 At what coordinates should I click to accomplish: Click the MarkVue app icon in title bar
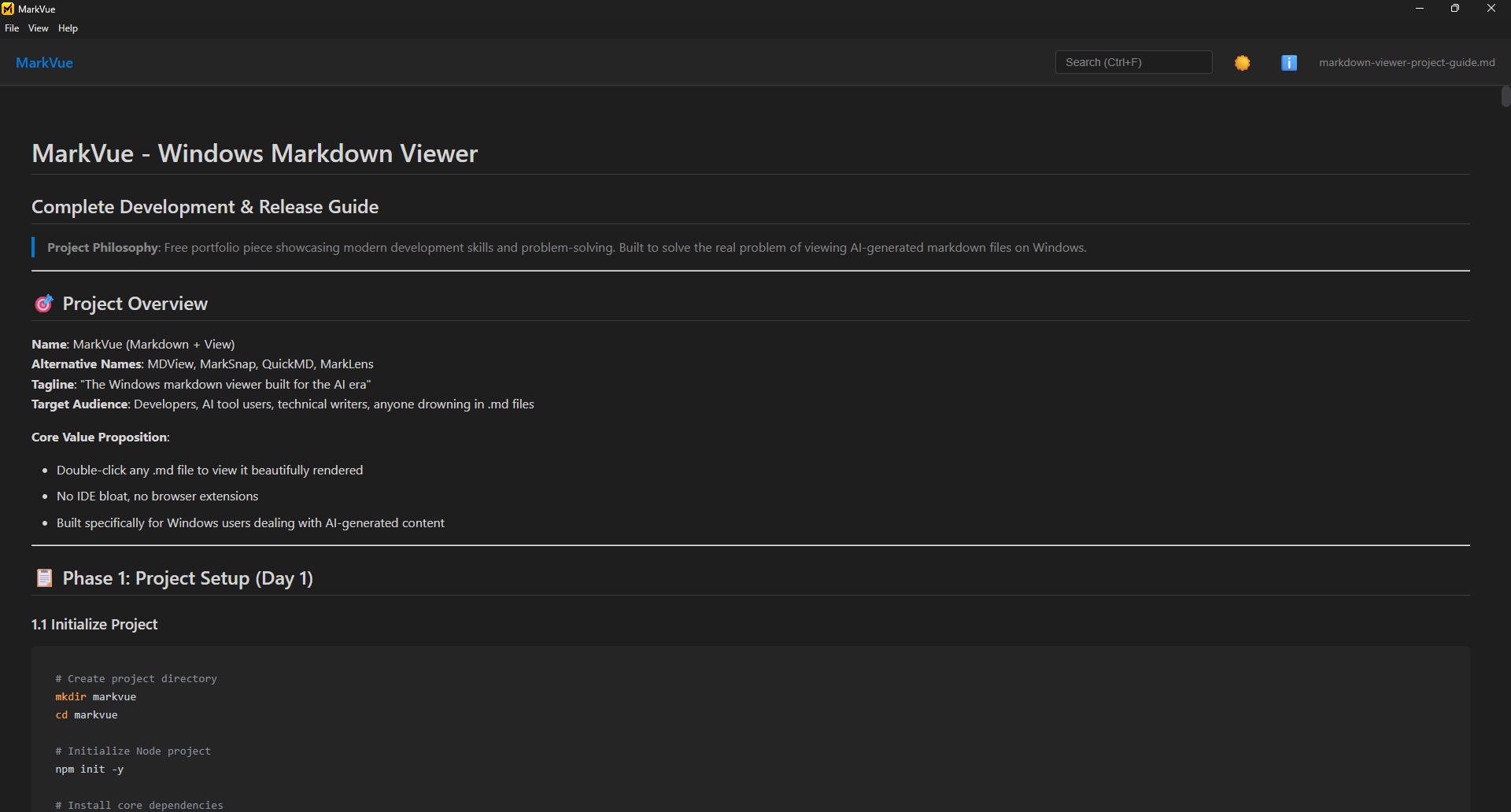tap(8, 9)
